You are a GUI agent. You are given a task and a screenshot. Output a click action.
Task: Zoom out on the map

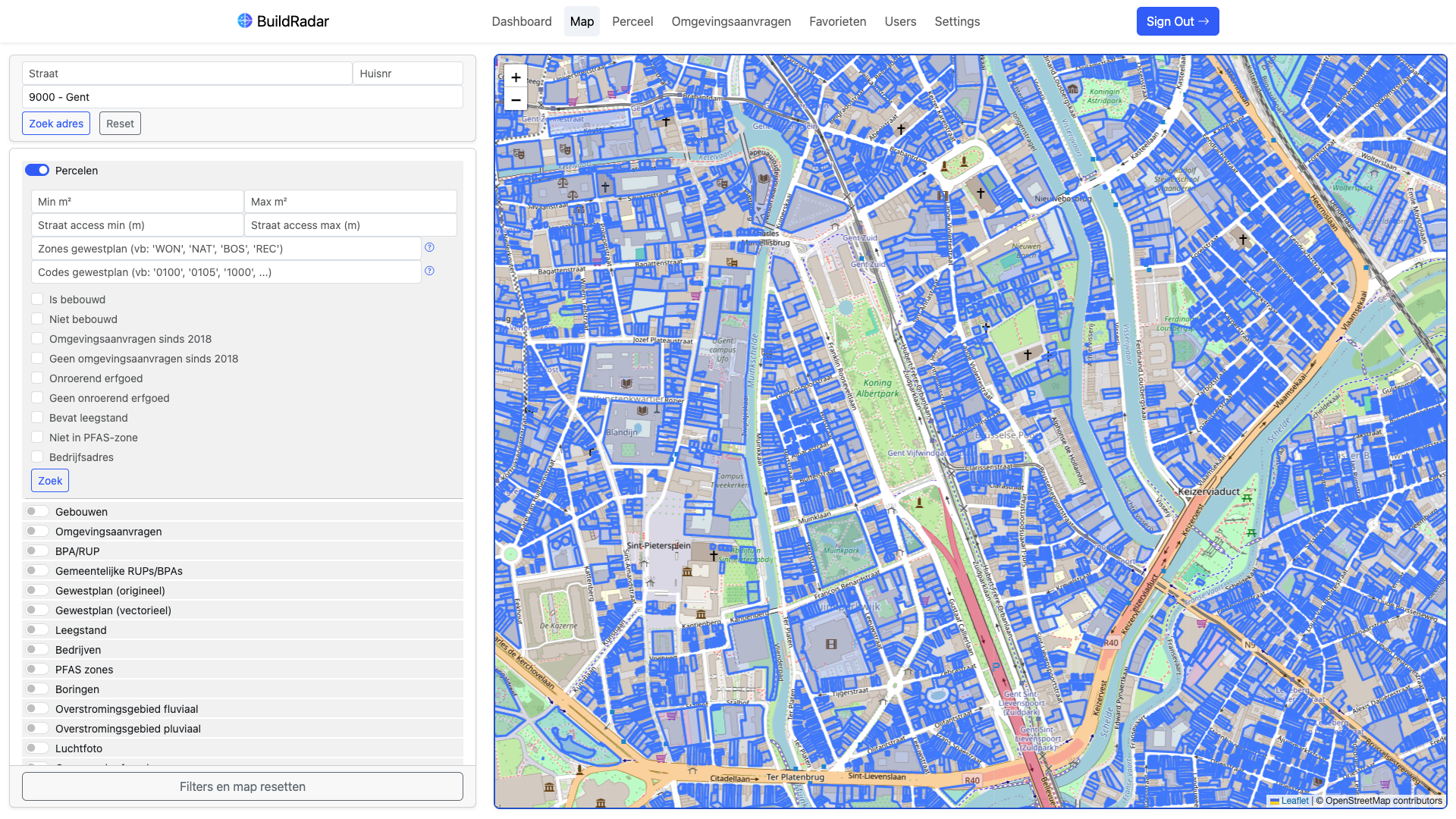coord(516,100)
